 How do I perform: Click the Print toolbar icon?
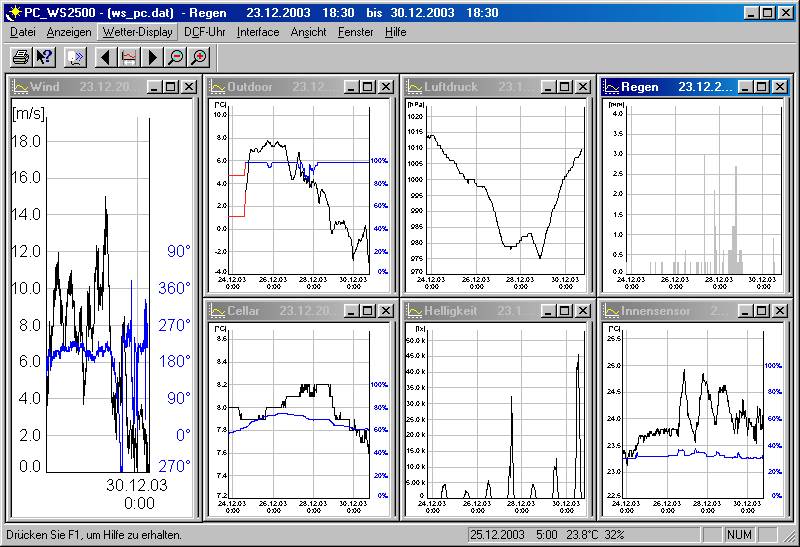click(x=21, y=57)
